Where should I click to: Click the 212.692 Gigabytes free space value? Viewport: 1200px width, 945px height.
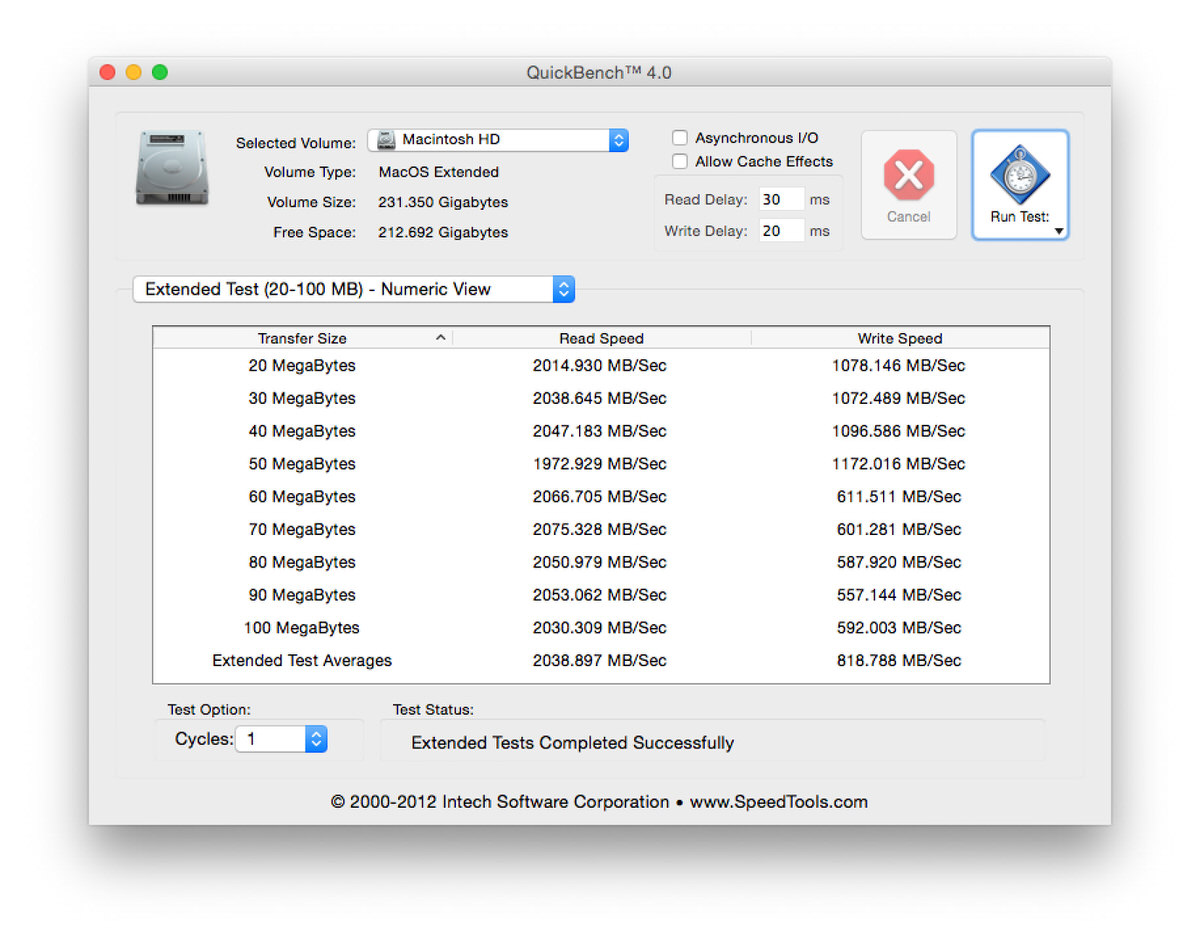[443, 232]
